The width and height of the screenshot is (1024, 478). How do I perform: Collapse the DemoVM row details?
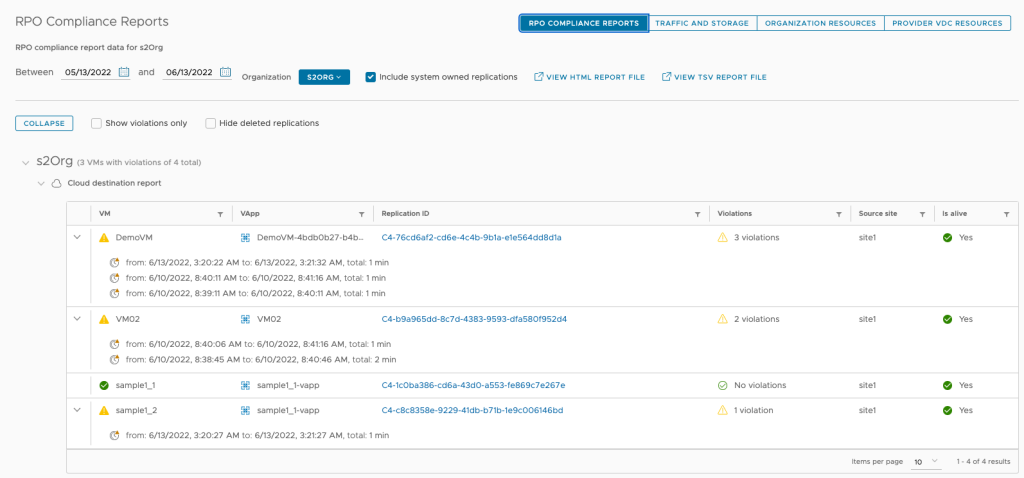77,237
